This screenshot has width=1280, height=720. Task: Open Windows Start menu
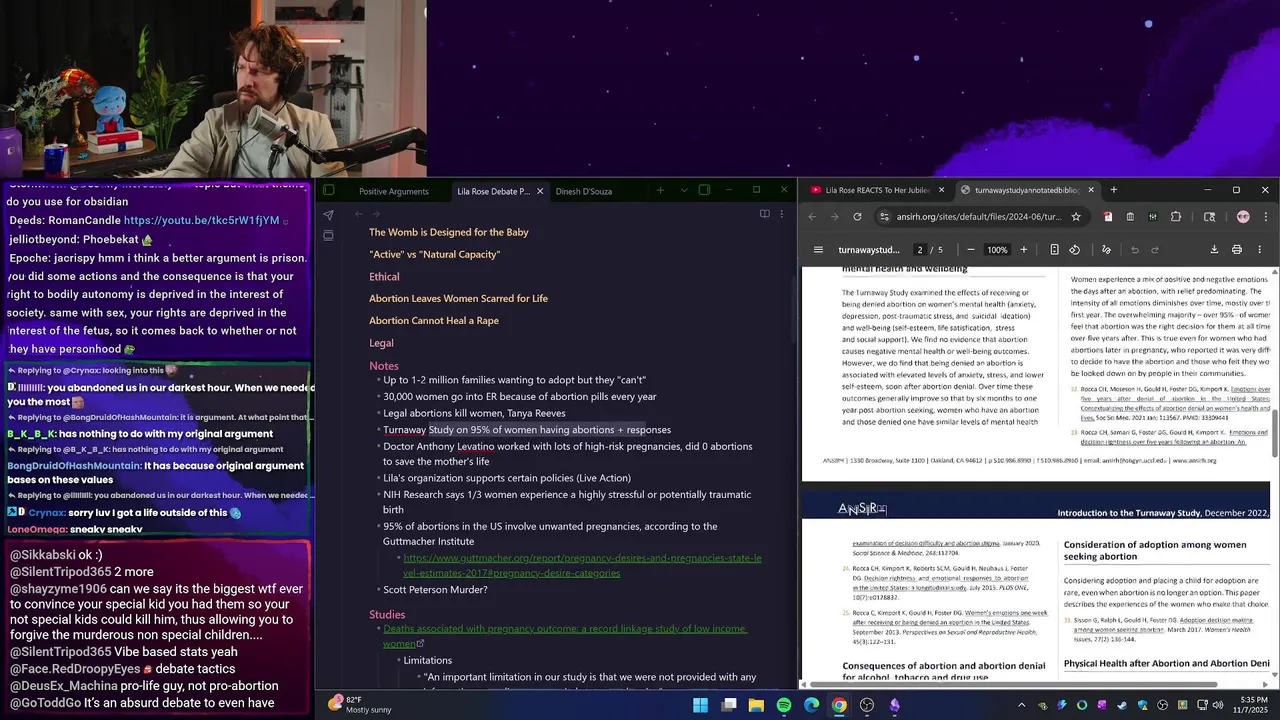[x=701, y=705]
